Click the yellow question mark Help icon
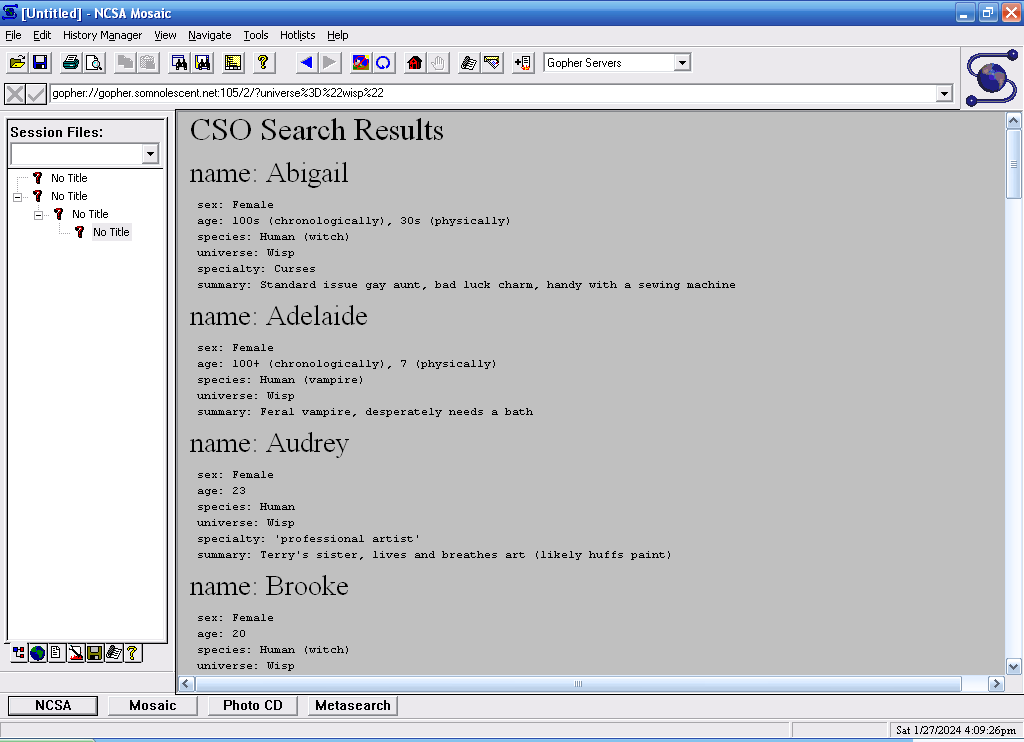 263,63
